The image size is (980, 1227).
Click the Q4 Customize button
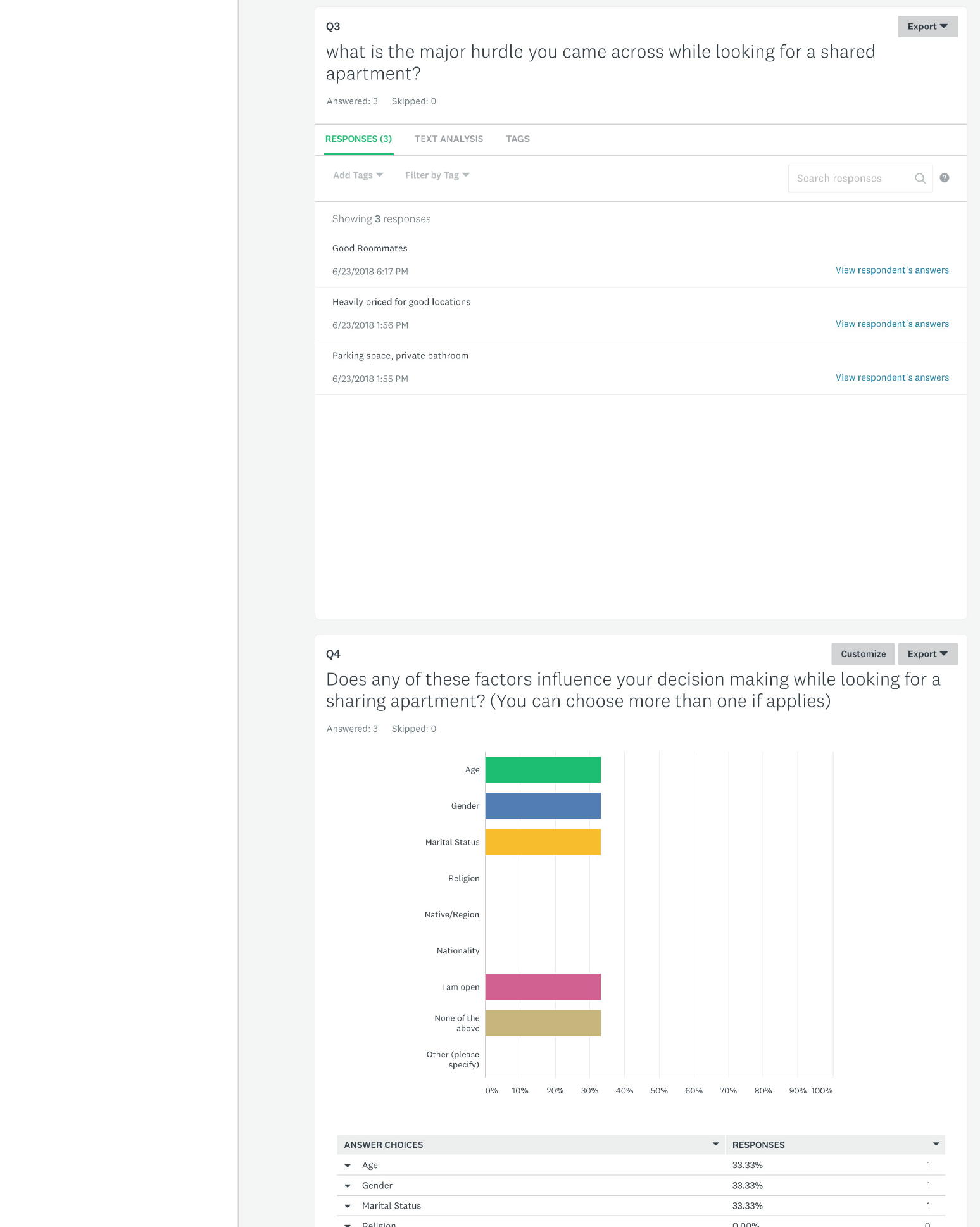pos(863,654)
